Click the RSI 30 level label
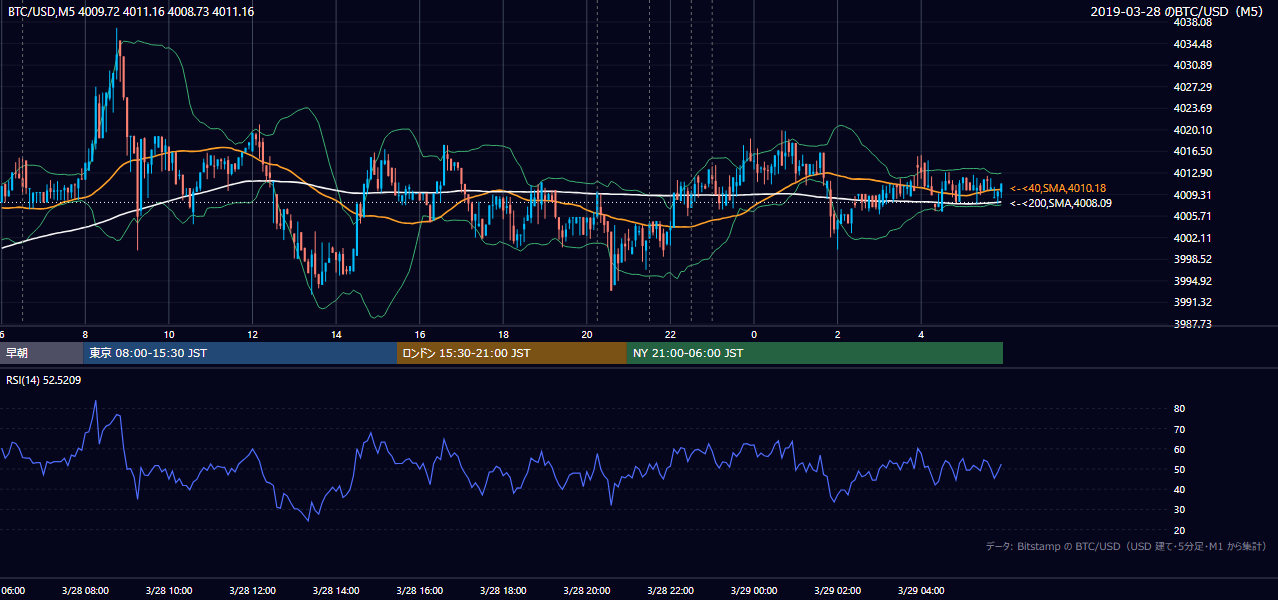Image resolution: width=1278 pixels, height=600 pixels. click(1179, 510)
